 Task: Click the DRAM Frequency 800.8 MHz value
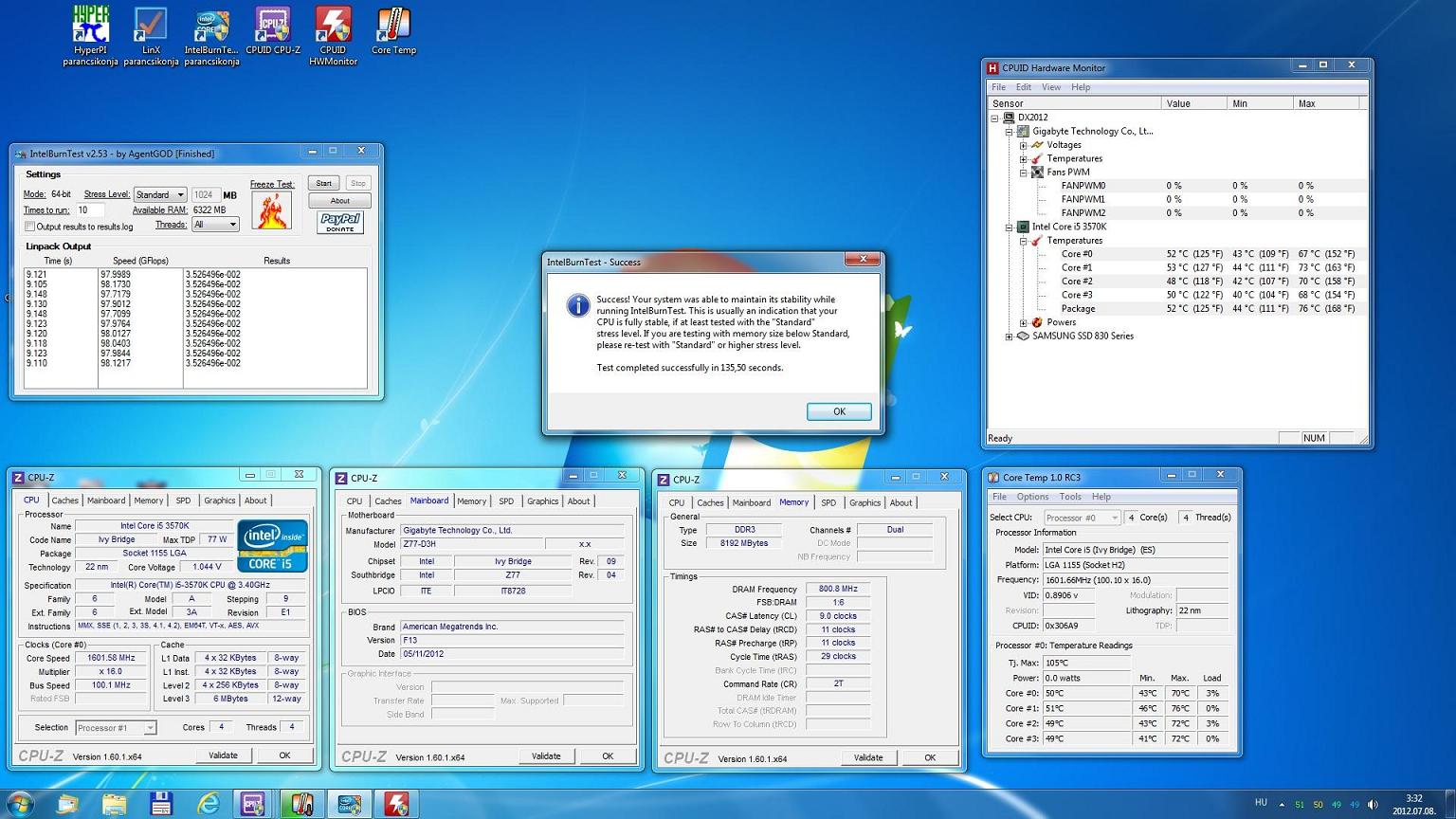tap(838, 589)
